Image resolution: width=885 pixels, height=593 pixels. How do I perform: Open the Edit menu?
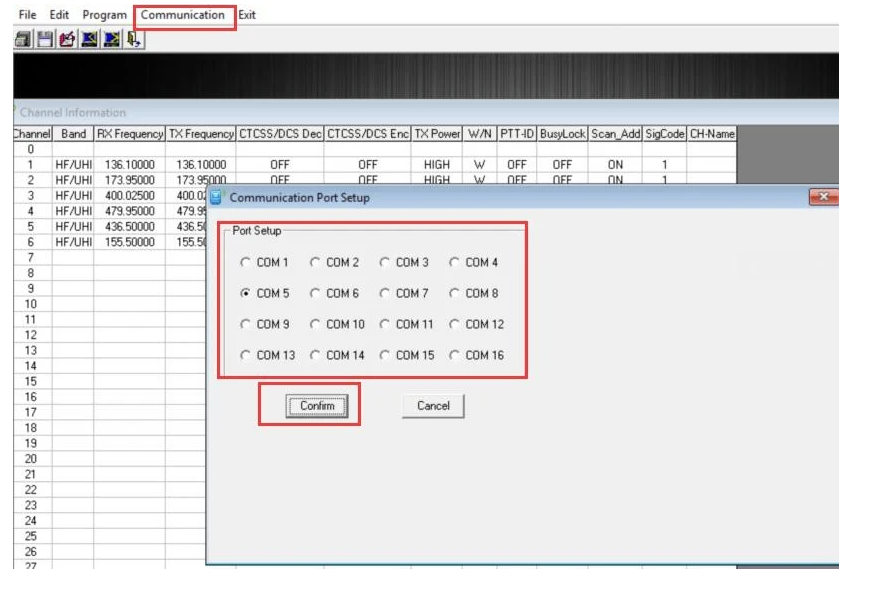click(x=59, y=15)
